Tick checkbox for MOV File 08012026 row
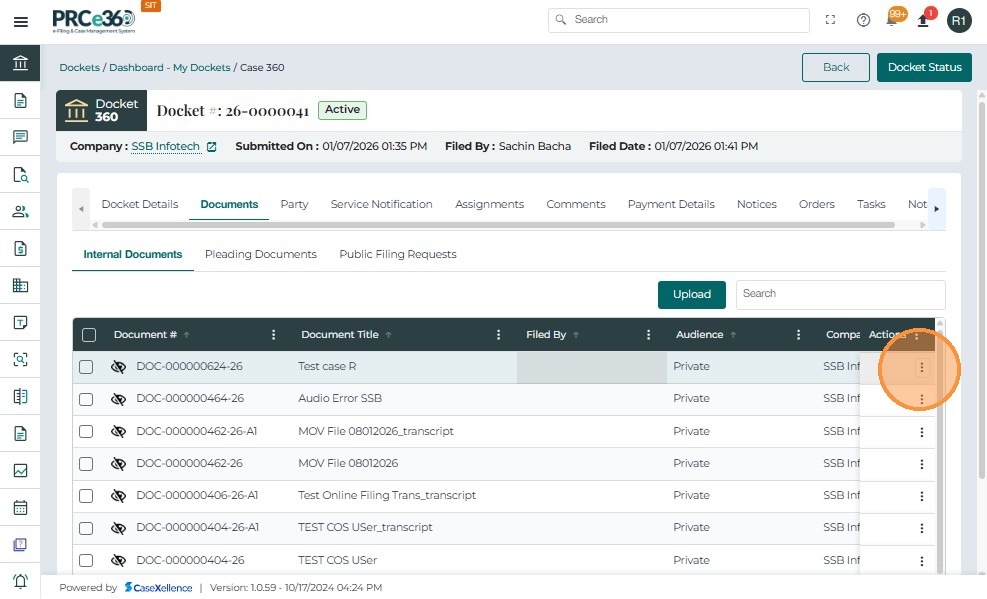987x599 pixels. pos(86,464)
